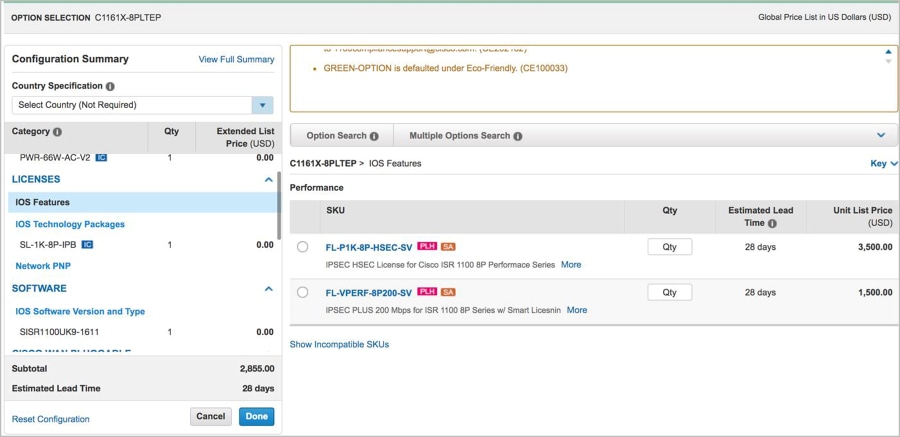This screenshot has height=437, width=900.
Task: Click the Multiple Options Search info icon
Action: click(518, 136)
